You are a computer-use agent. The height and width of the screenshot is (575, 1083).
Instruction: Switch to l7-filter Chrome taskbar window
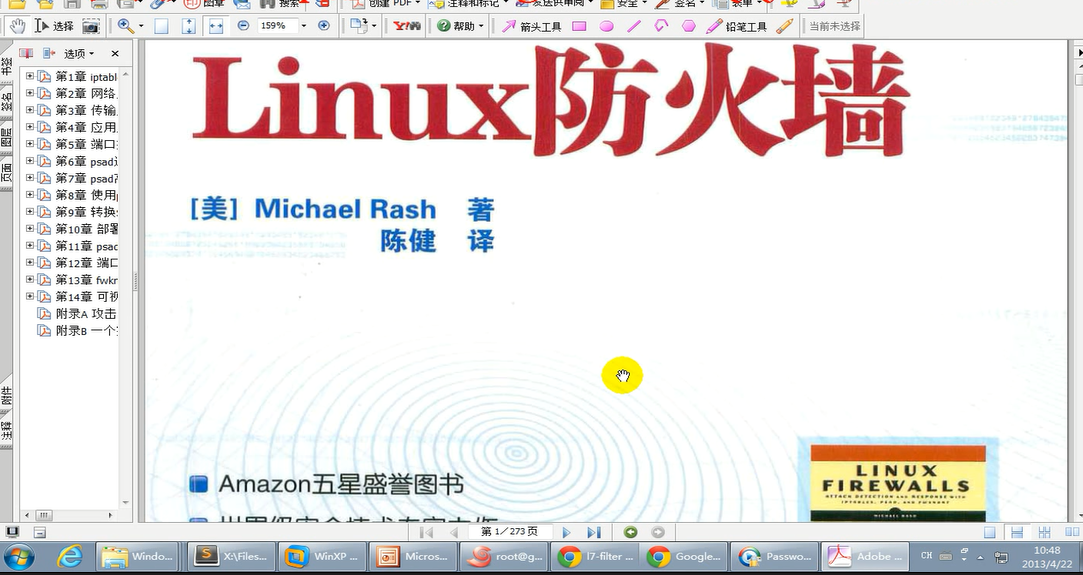(595, 556)
